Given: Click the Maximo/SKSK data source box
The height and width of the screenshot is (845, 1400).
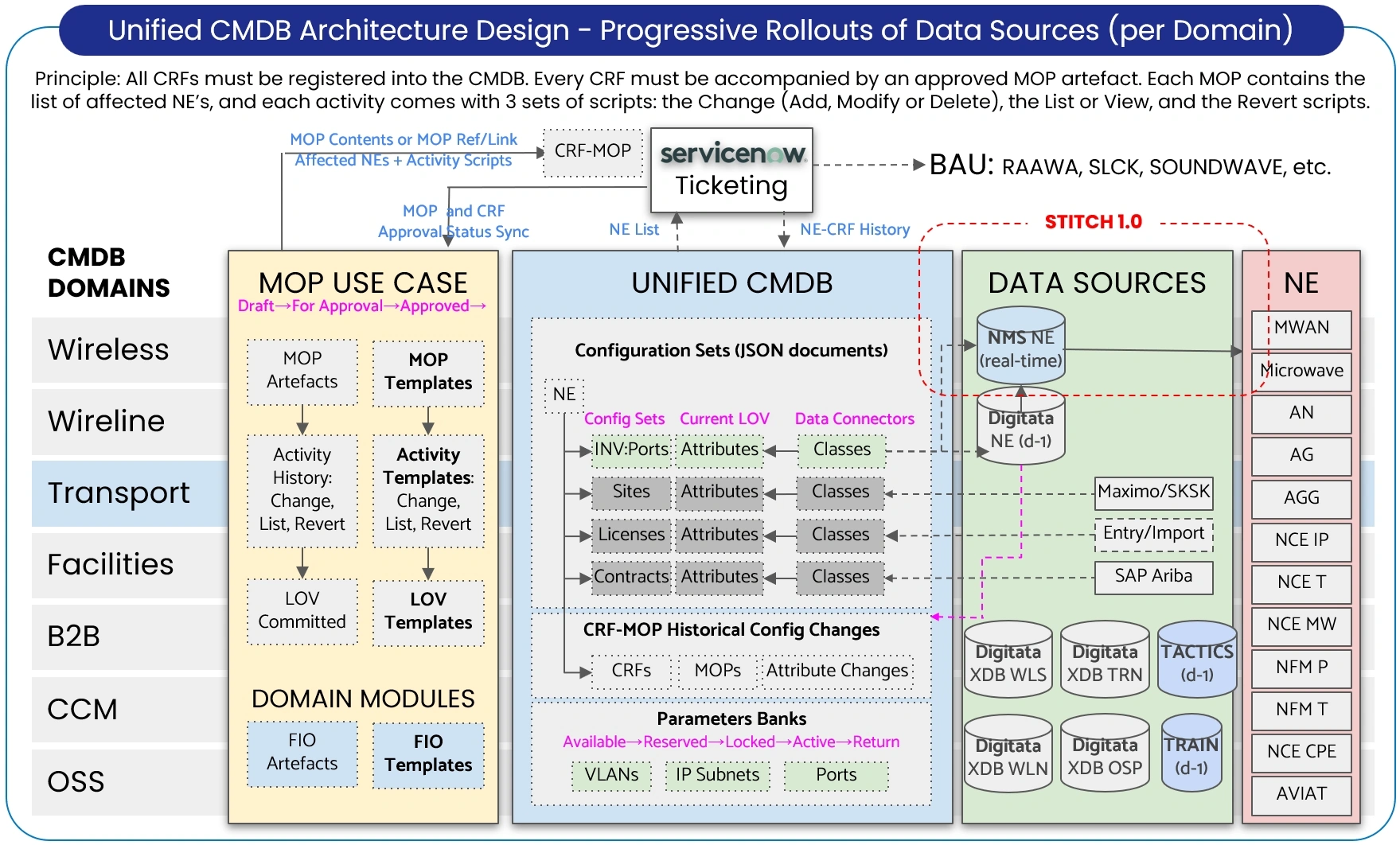Looking at the screenshot, I should click(x=1153, y=493).
